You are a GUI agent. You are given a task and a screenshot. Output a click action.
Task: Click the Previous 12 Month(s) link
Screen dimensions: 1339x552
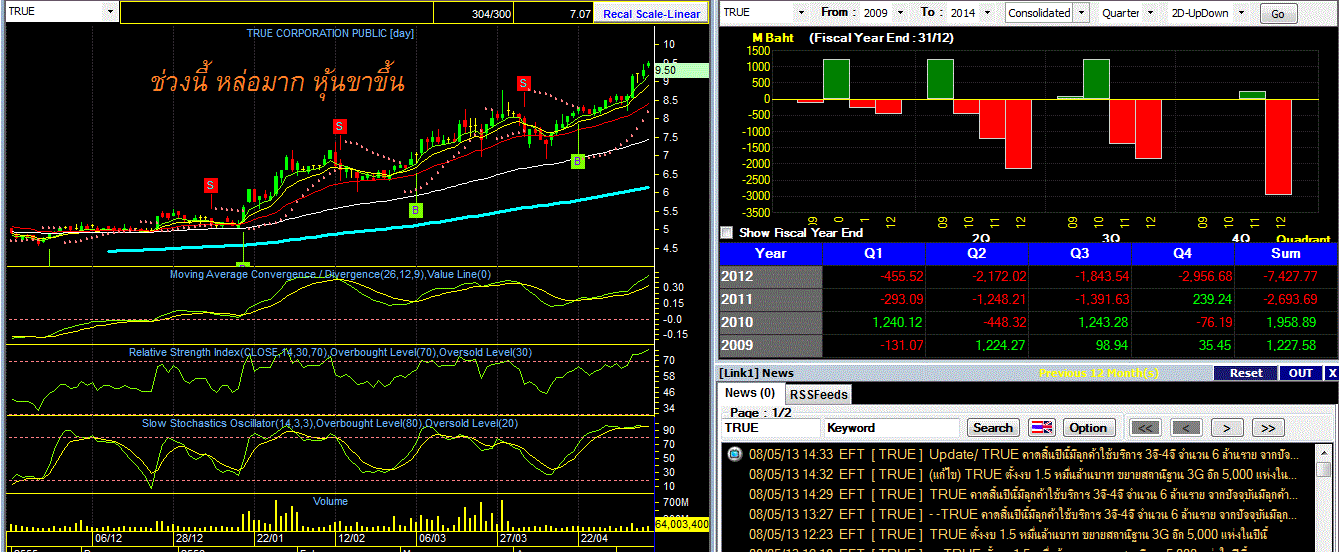click(x=1099, y=373)
